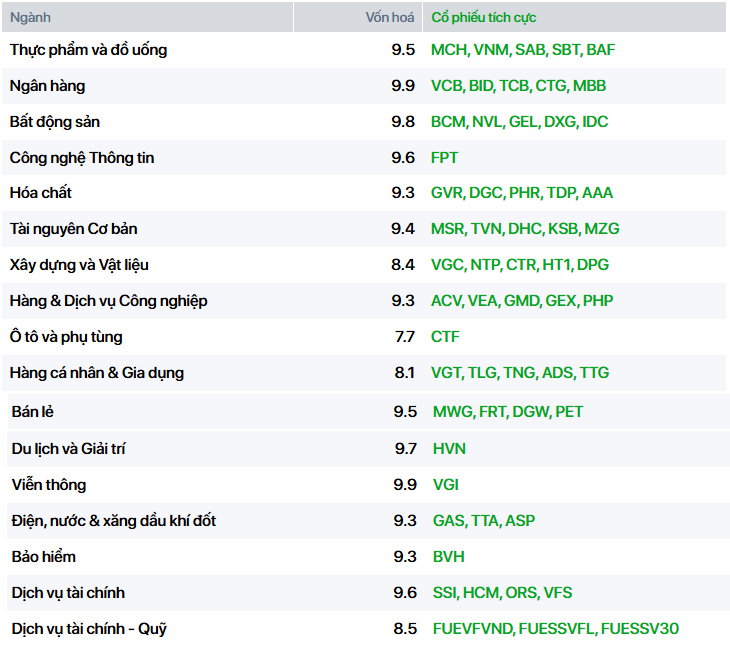Image resolution: width=730 pixels, height=653 pixels.
Task: Click the 8.1 value for Hàng cá nhân
Action: pyautogui.click(x=405, y=372)
